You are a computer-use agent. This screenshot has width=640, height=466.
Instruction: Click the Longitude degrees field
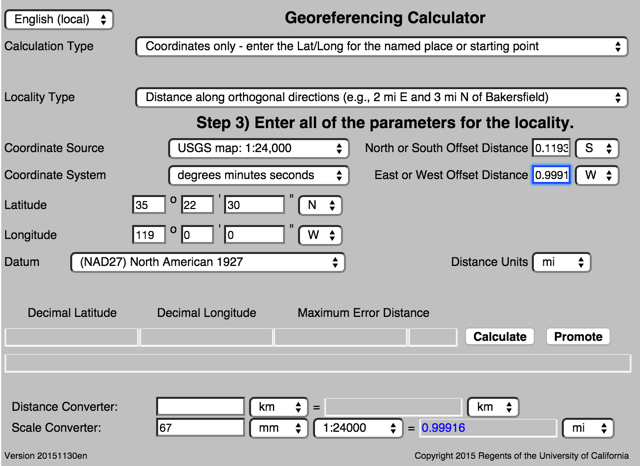point(148,235)
